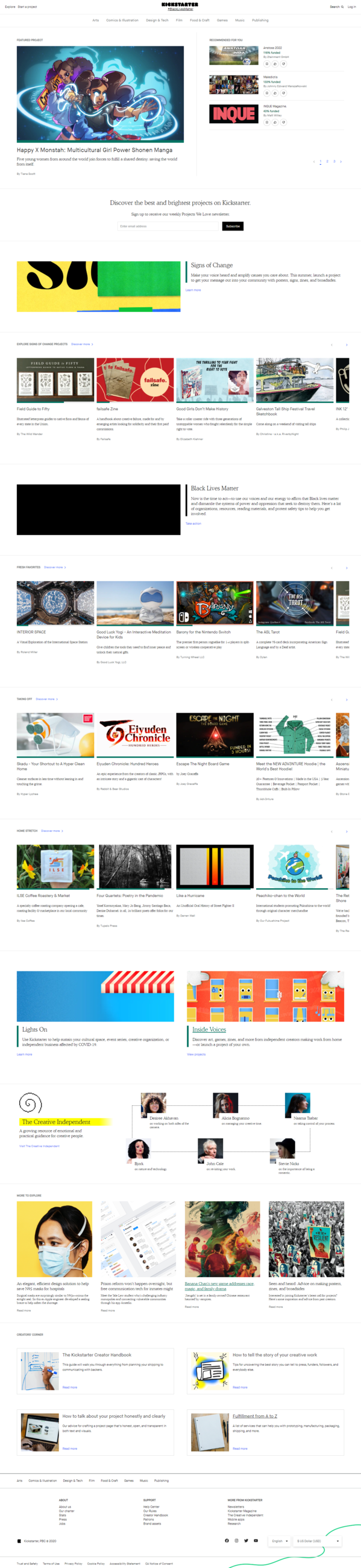Thumbs down the Anstoss 2022 project
361x1568 pixels.
(x=283, y=64)
